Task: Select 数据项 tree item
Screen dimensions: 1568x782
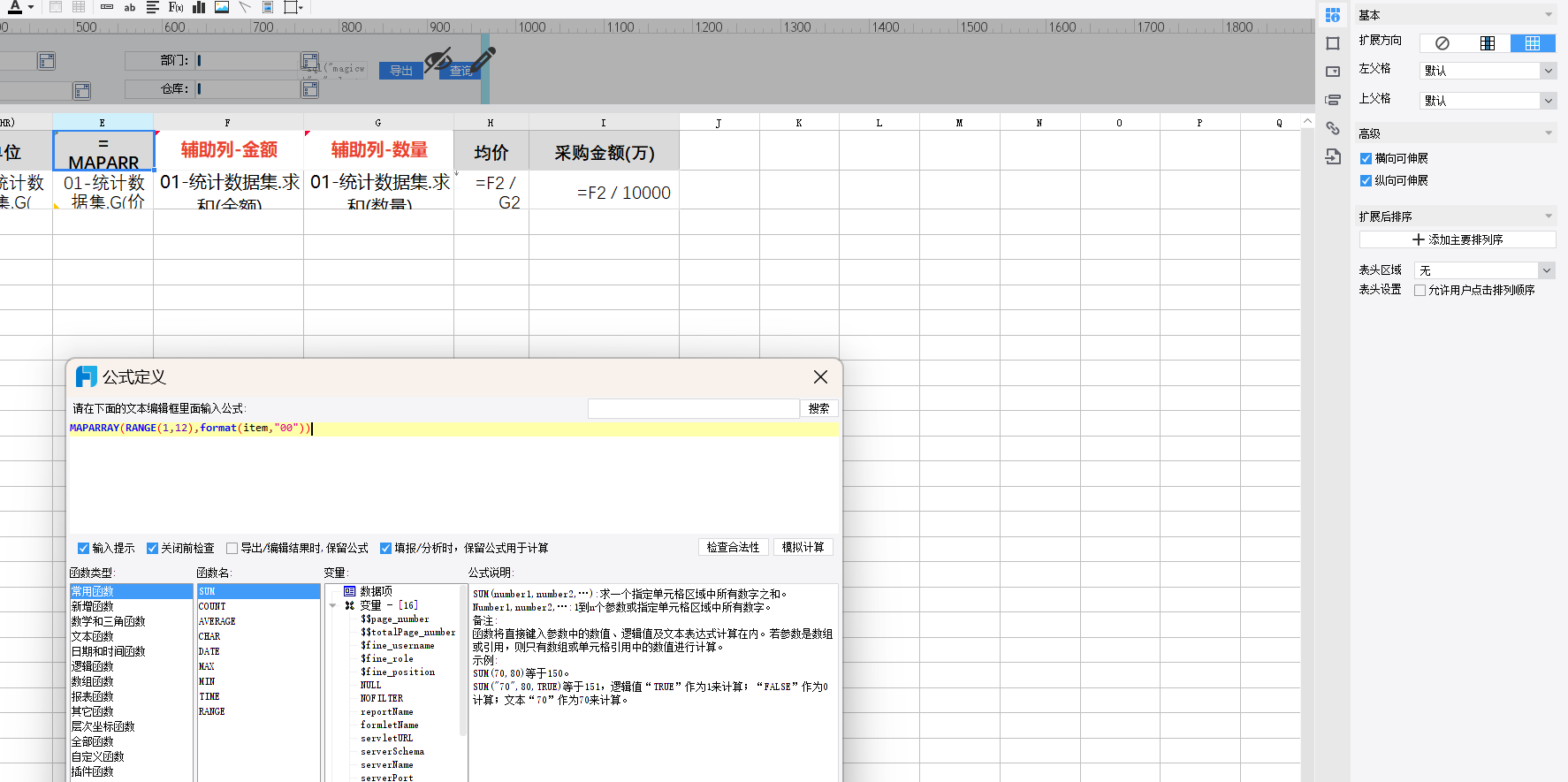Action: click(377, 591)
